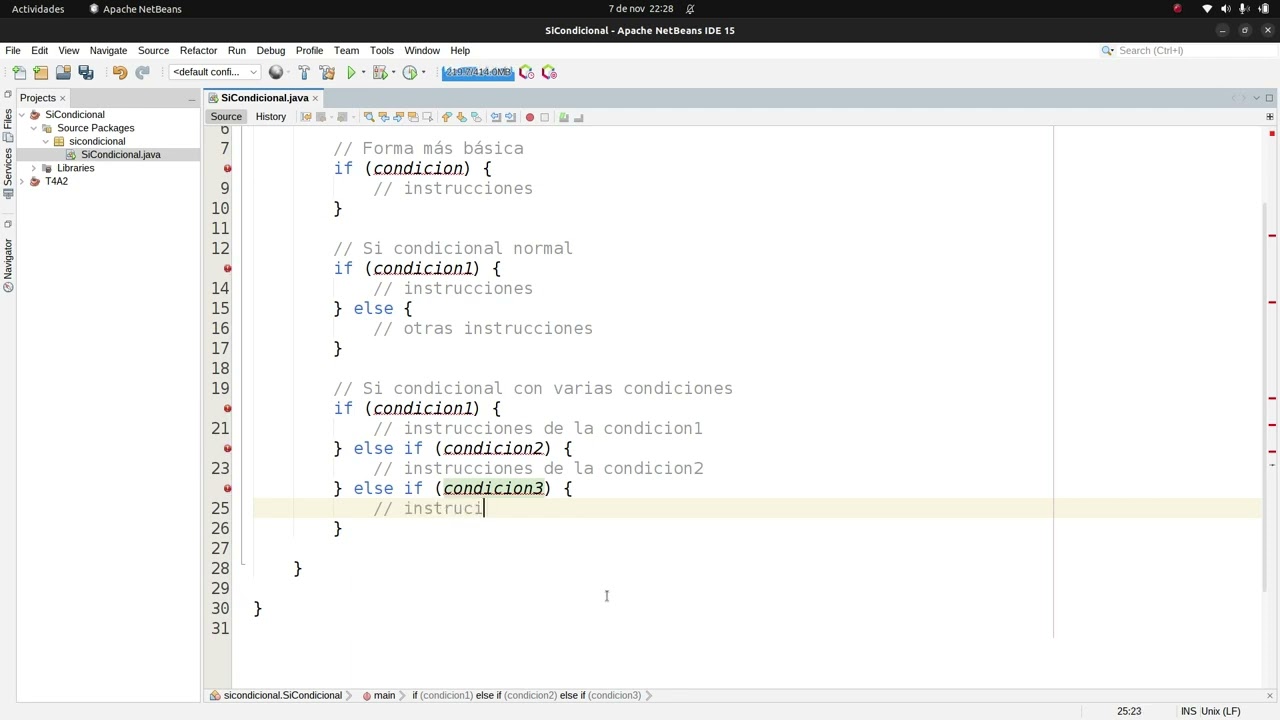This screenshot has width=1280, height=720.
Task: Switch editor to Source view
Action: coord(226,117)
